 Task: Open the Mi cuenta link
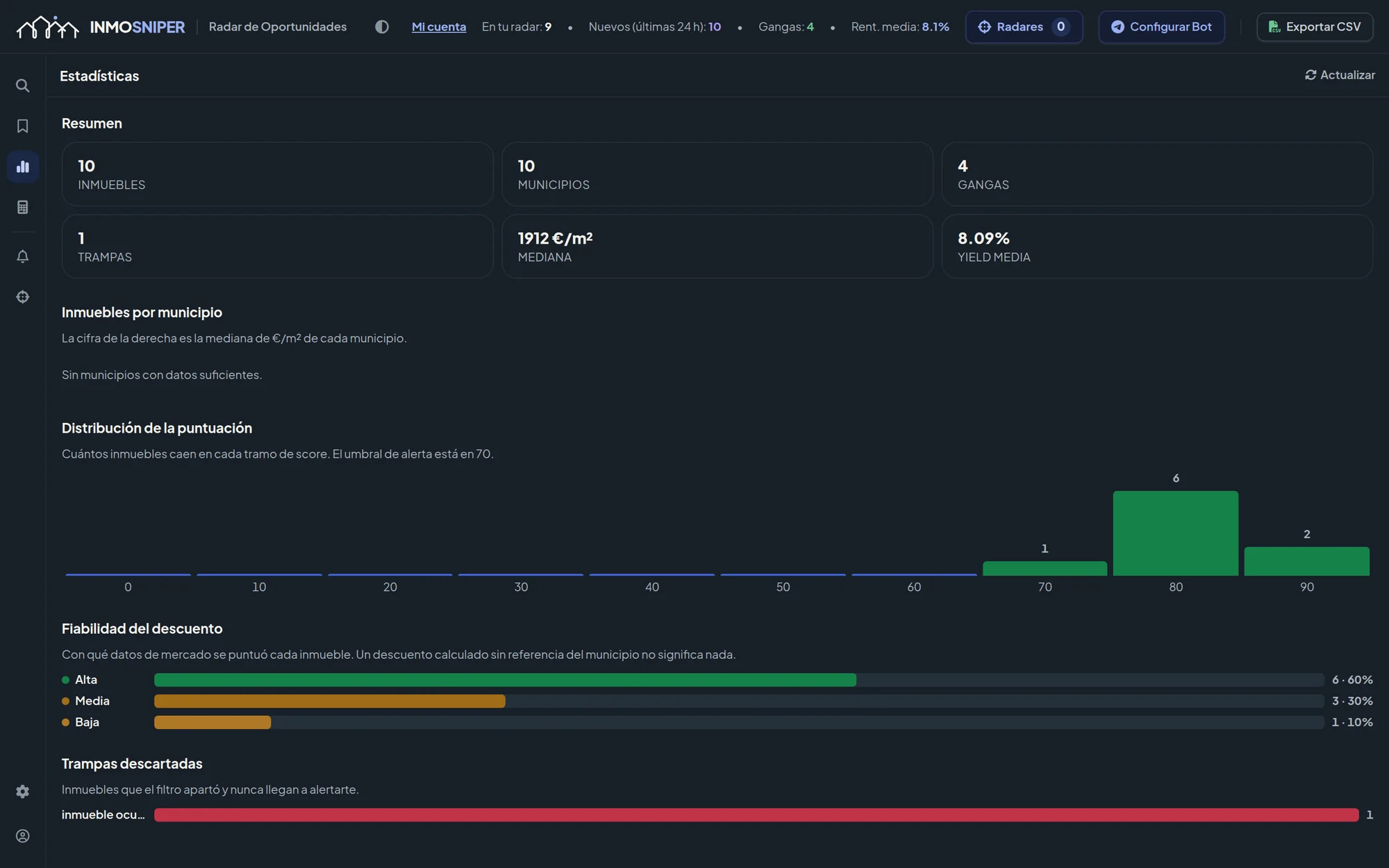pos(439,26)
